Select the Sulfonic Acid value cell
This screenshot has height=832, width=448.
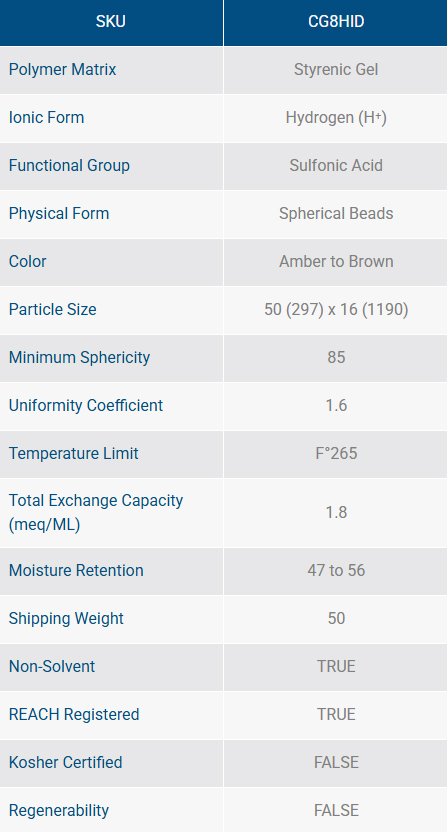pos(336,166)
